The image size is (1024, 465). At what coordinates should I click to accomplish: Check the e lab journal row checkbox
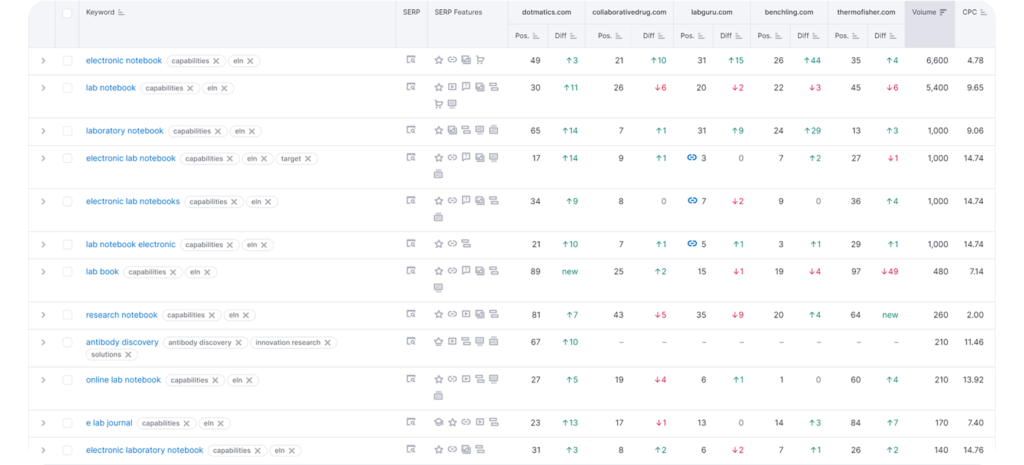tap(67, 423)
